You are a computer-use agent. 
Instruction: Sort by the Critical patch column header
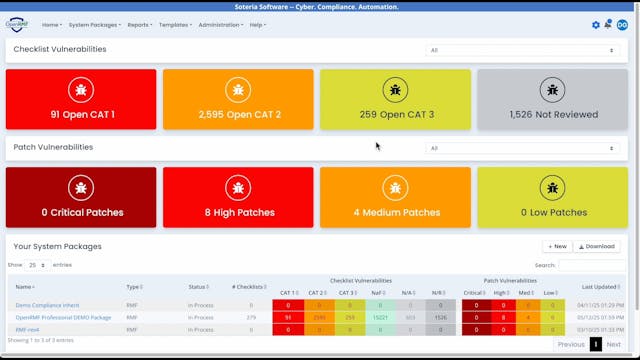click(x=475, y=293)
